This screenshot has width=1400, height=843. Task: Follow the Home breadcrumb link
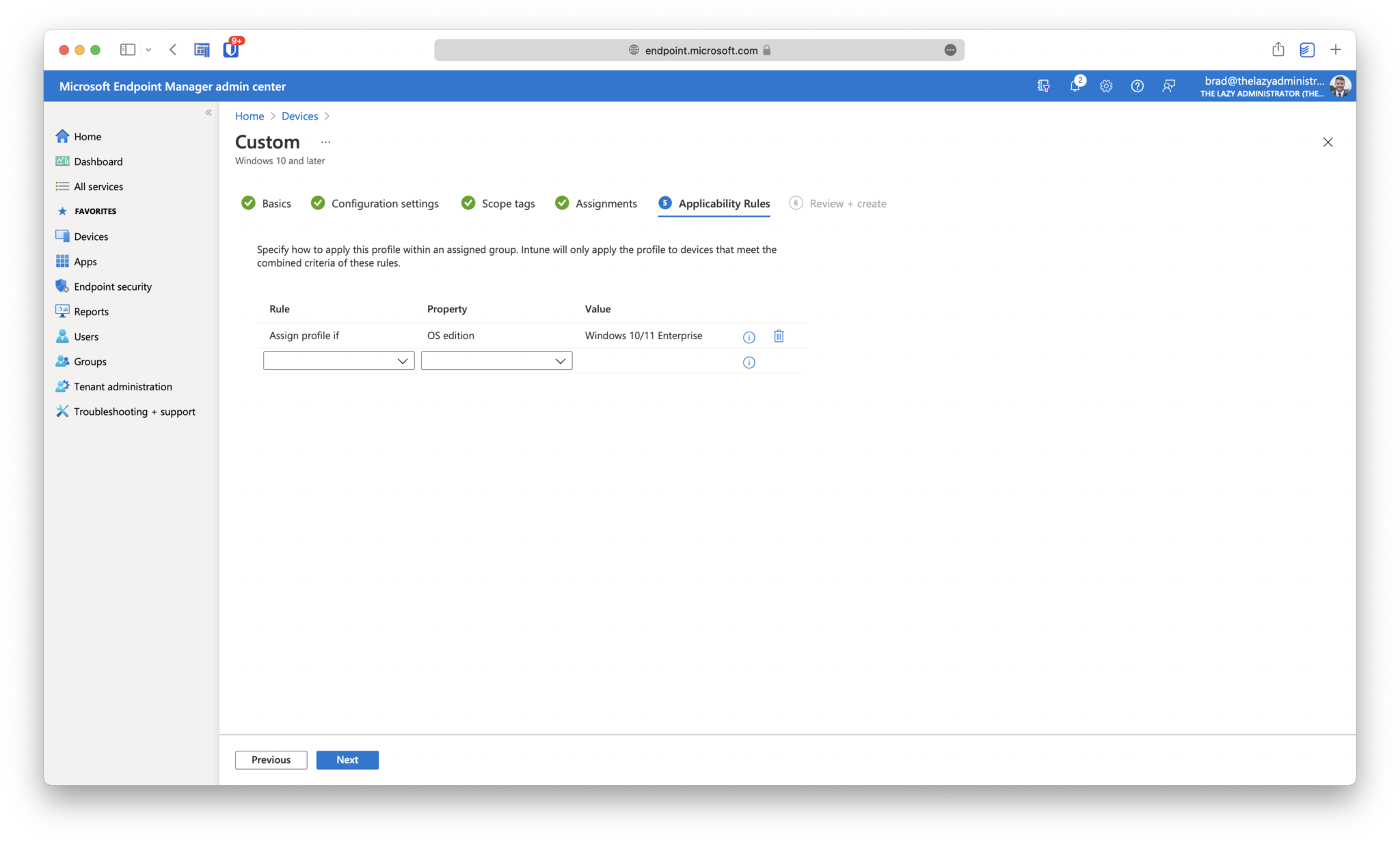click(250, 116)
